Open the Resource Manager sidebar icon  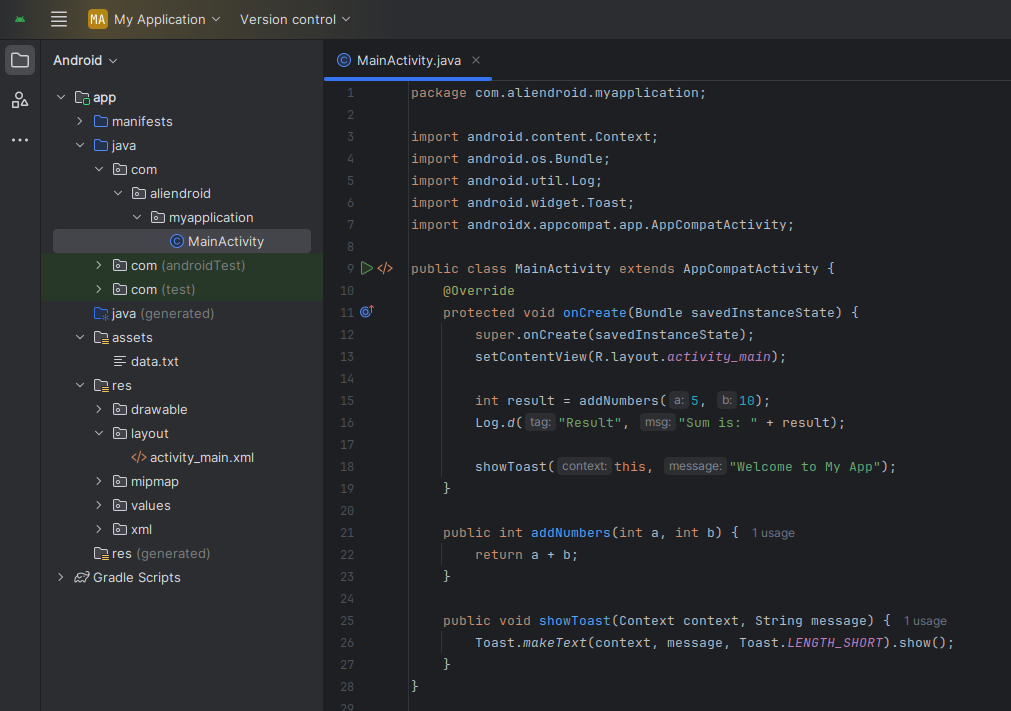(20, 100)
